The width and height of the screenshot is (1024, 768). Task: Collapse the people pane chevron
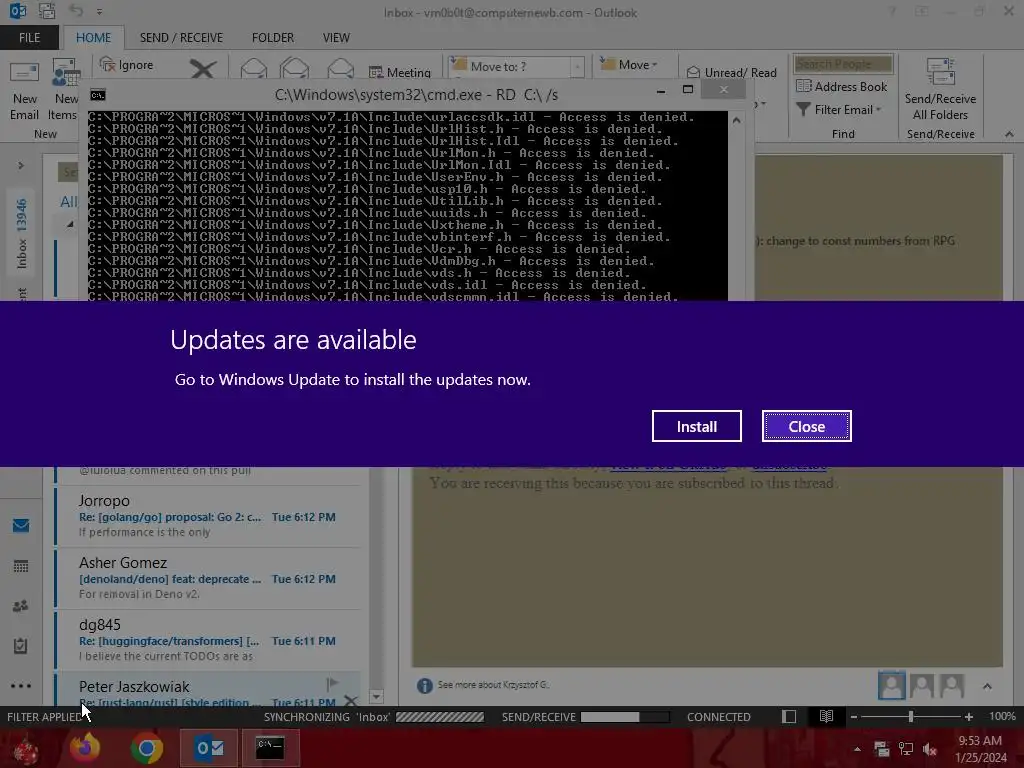pyautogui.click(x=987, y=686)
